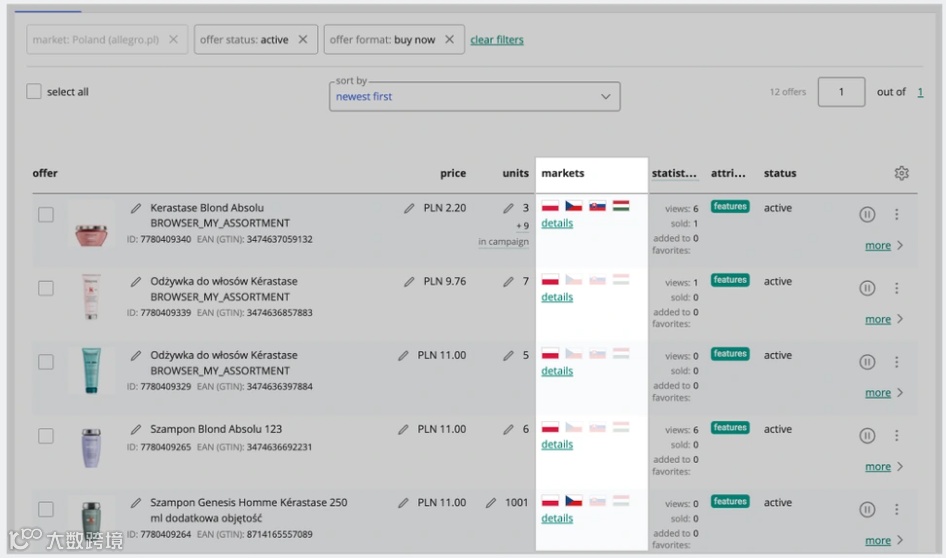946x558 pixels.
Task: Pause the Szampon Genesis Homme offer
Action: (x=867, y=510)
